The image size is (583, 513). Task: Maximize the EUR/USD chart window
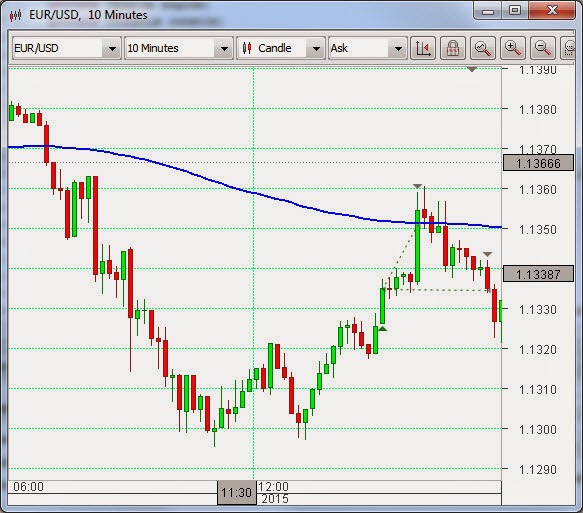click(515, 11)
